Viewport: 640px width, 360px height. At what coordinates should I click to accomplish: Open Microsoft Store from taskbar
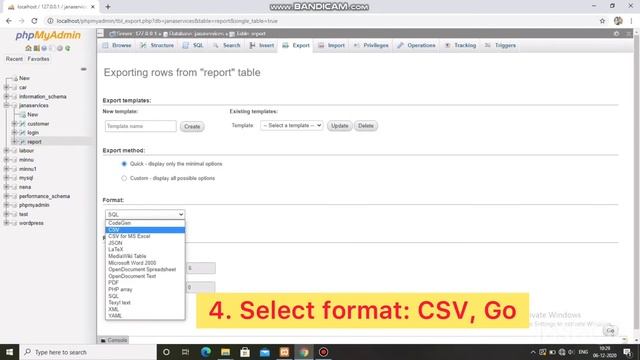245,352
